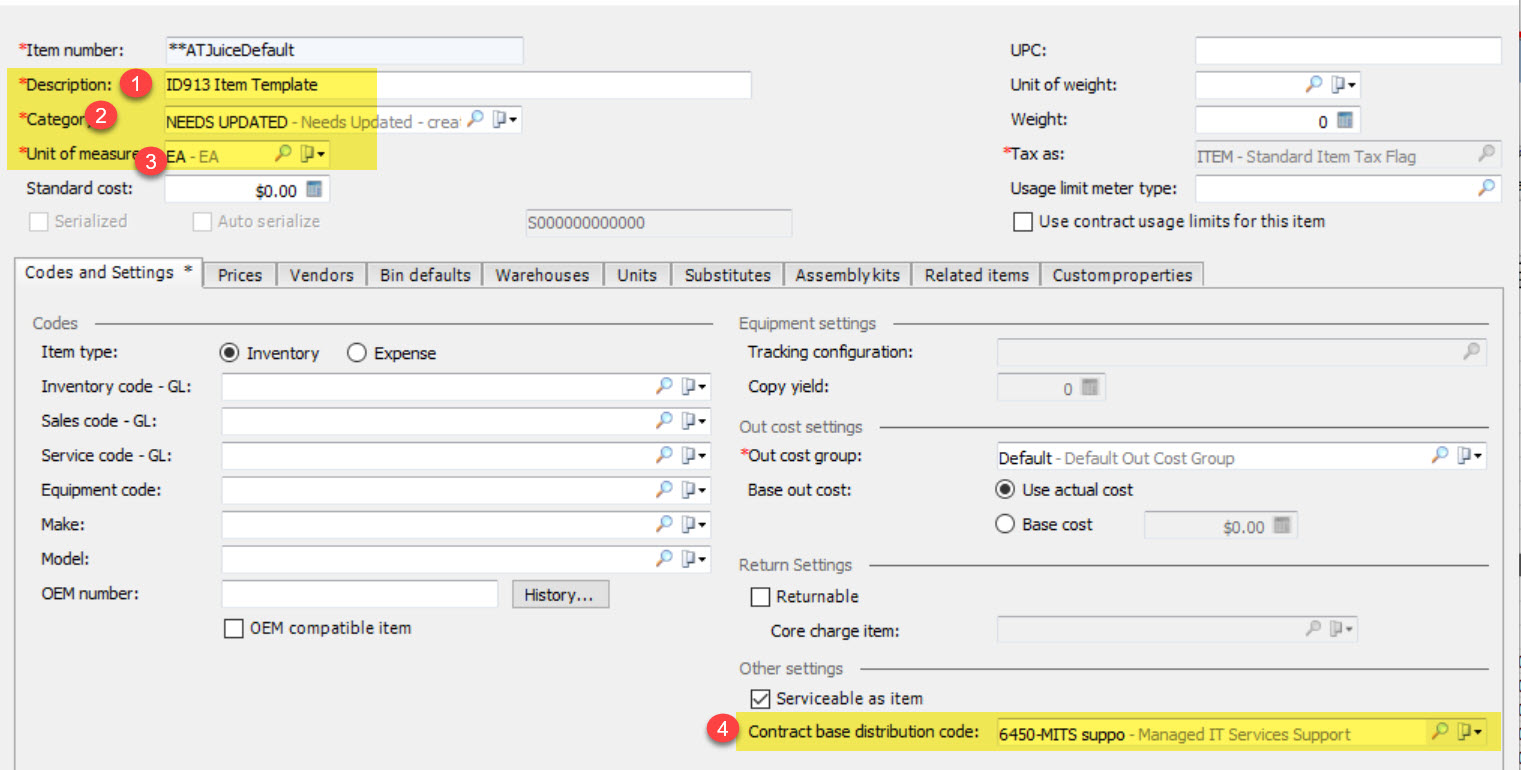Select the Base cost radio option
The height and width of the screenshot is (770, 1521).
tap(1006, 524)
